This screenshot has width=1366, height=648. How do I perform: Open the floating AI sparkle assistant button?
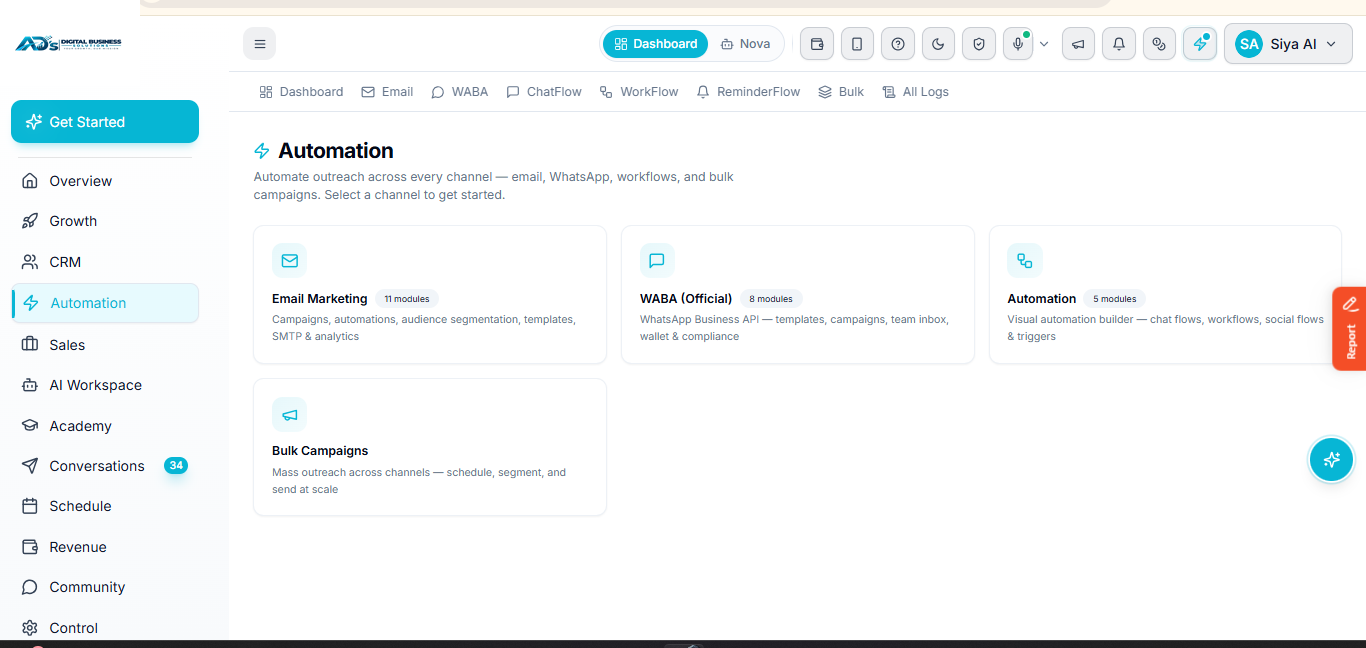[1331, 460]
